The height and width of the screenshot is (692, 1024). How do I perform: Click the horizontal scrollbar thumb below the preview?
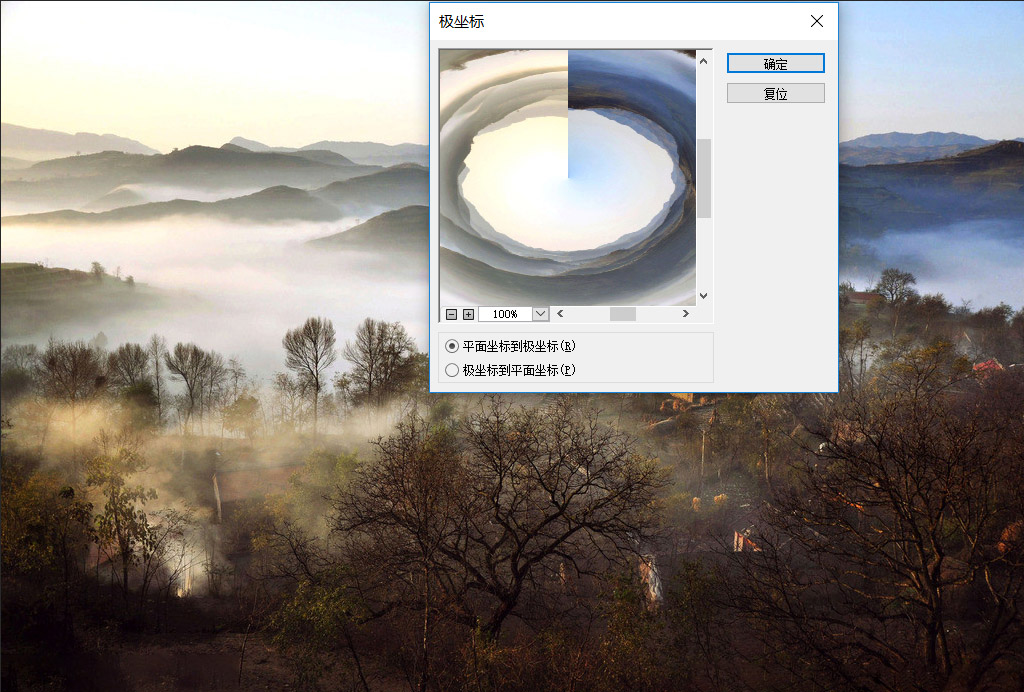(x=622, y=313)
